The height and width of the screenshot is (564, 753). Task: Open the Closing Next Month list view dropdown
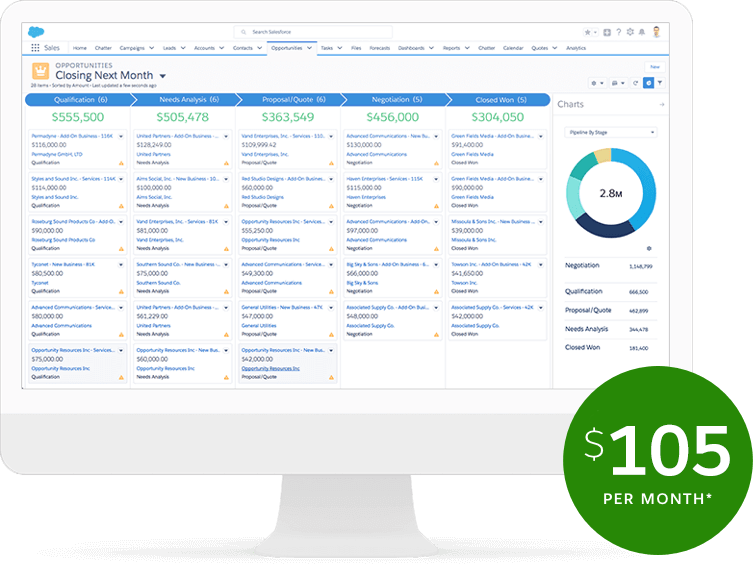click(x=162, y=76)
